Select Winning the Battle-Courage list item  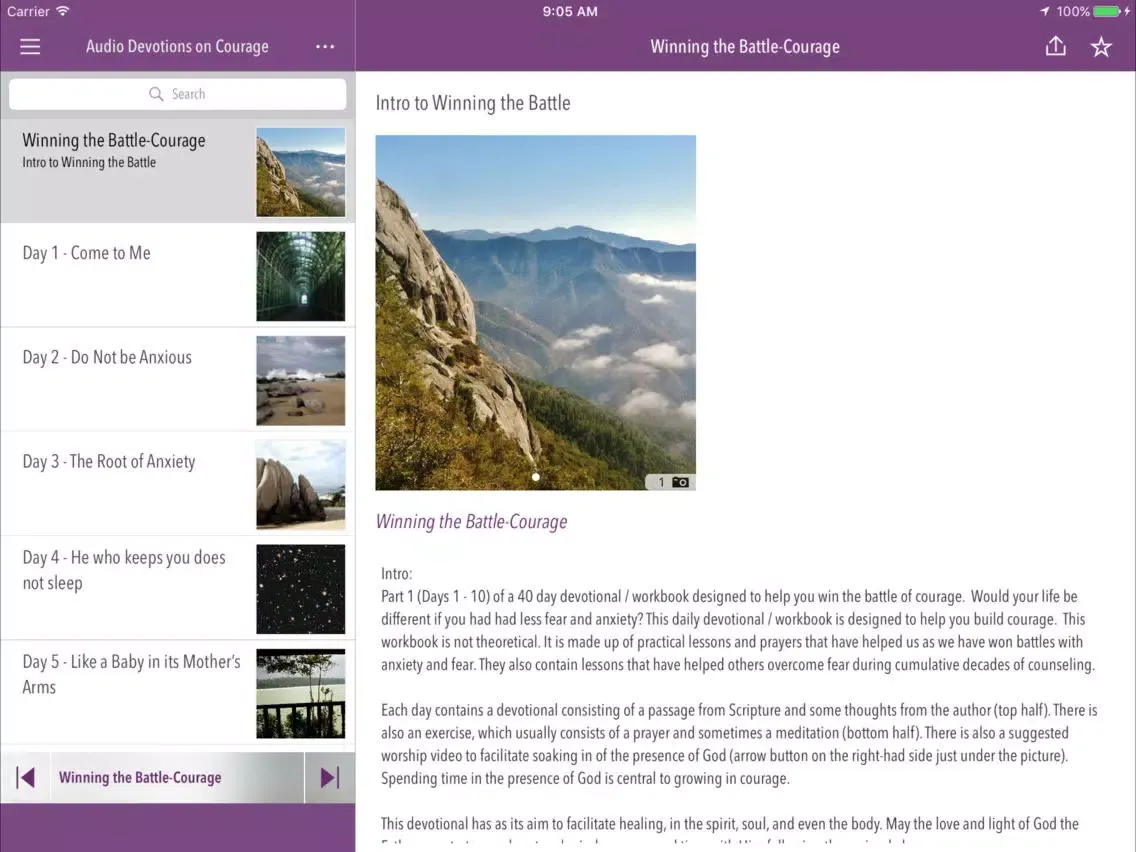tap(178, 172)
